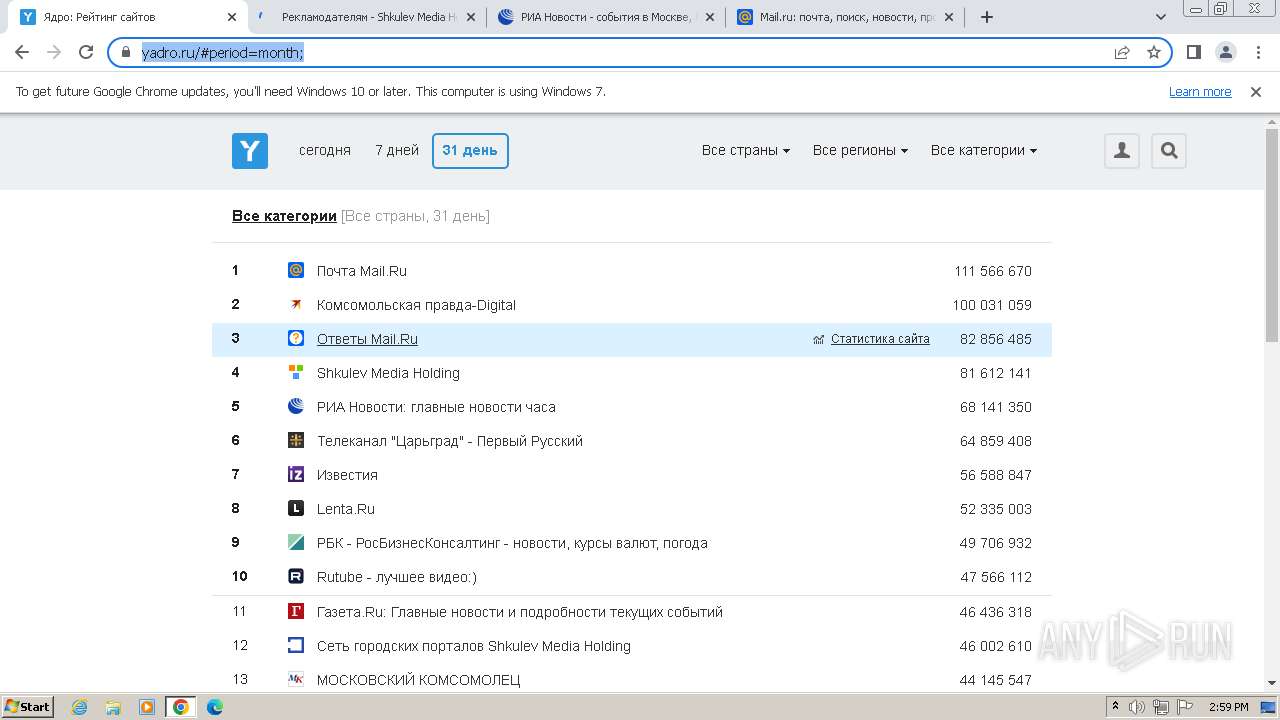Image resolution: width=1280 pixels, height=720 pixels.
Task: Click the Почта Mail.Ru favicon
Action: pyautogui.click(x=296, y=270)
